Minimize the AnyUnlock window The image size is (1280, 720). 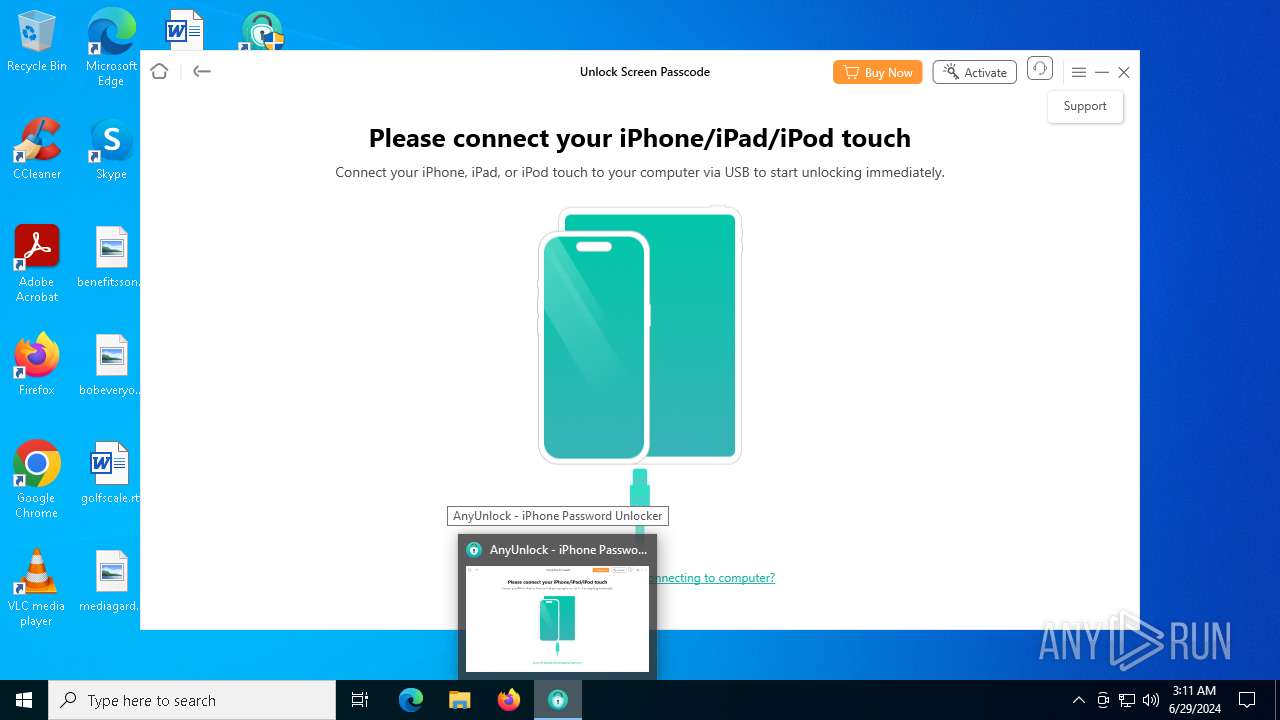(1102, 72)
